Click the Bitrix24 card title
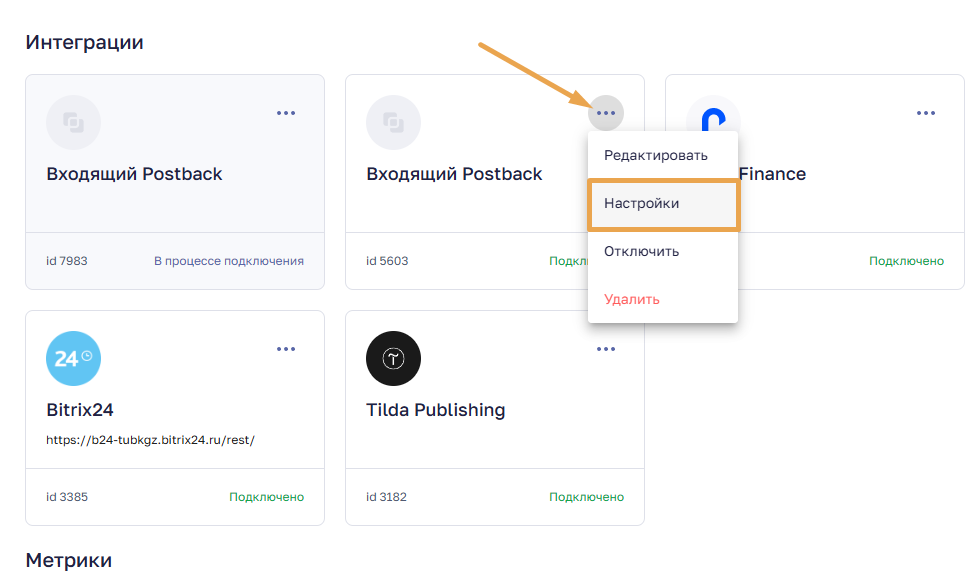The width and height of the screenshot is (979, 587). tap(87, 410)
